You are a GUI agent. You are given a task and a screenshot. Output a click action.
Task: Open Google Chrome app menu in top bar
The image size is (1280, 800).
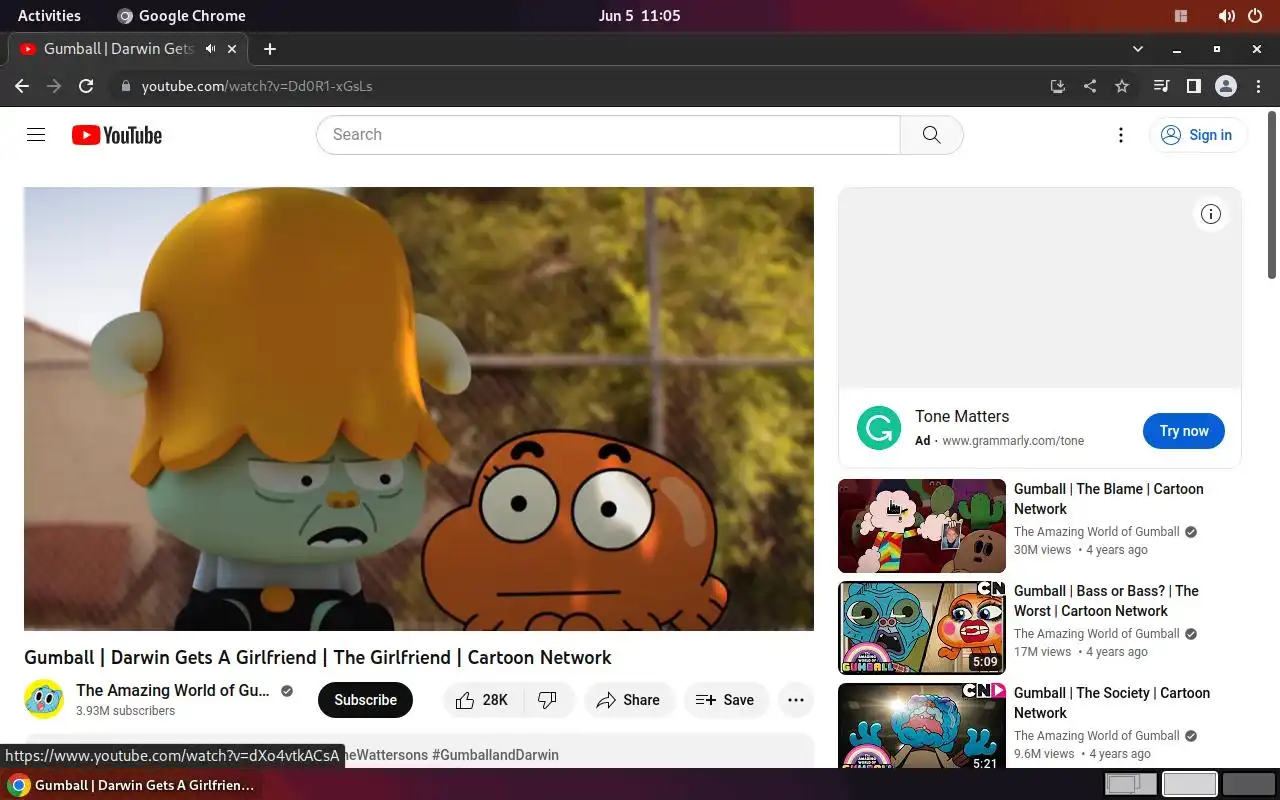pyautogui.click(x=181, y=16)
